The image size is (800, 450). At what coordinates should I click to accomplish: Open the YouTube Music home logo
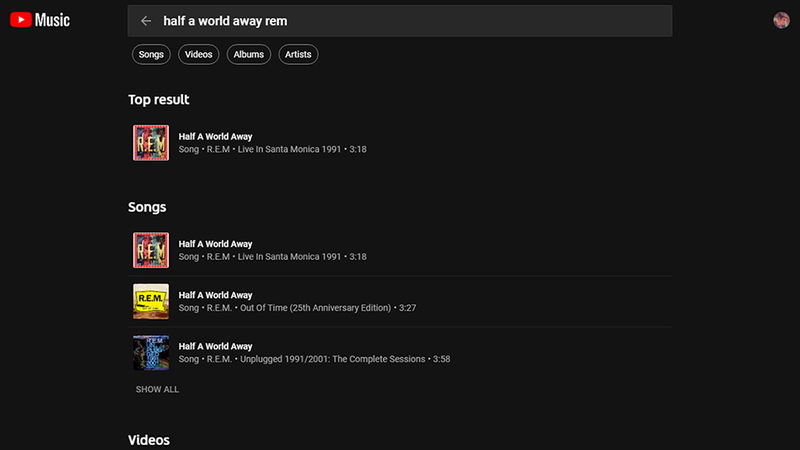(x=40, y=20)
